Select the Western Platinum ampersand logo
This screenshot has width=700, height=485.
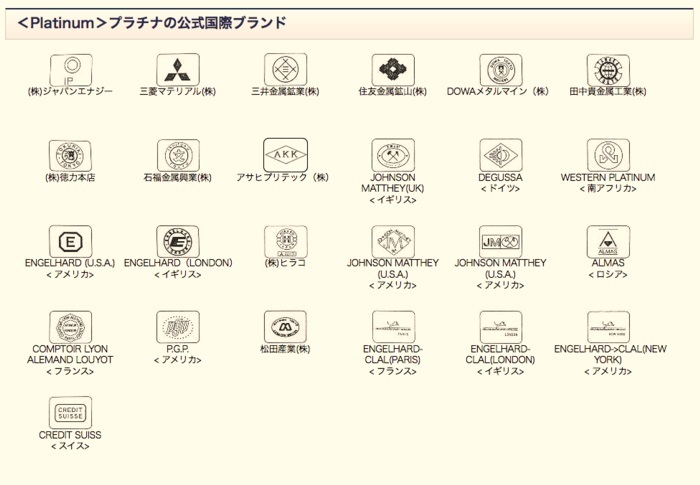(x=608, y=155)
